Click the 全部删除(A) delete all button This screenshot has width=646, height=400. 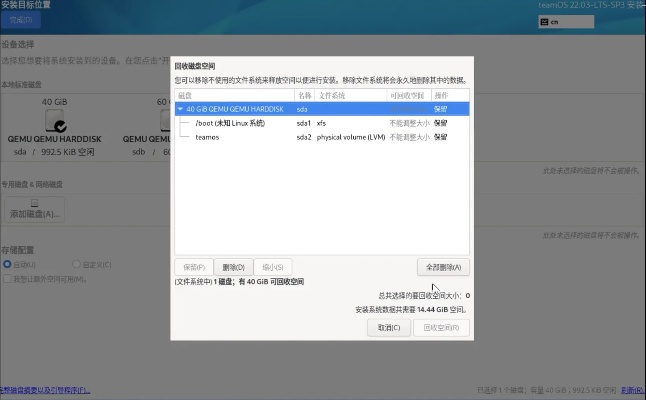[443, 267]
